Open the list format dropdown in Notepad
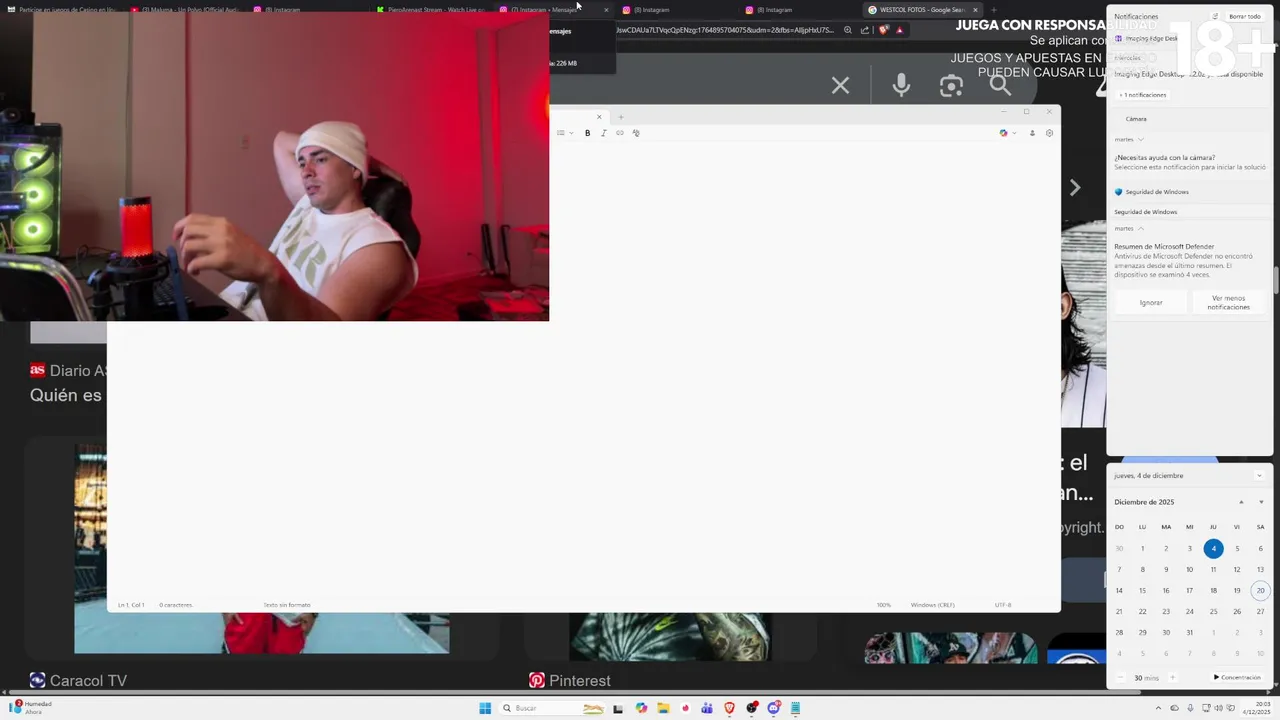Viewport: 1280px width, 720px height. pos(564,133)
